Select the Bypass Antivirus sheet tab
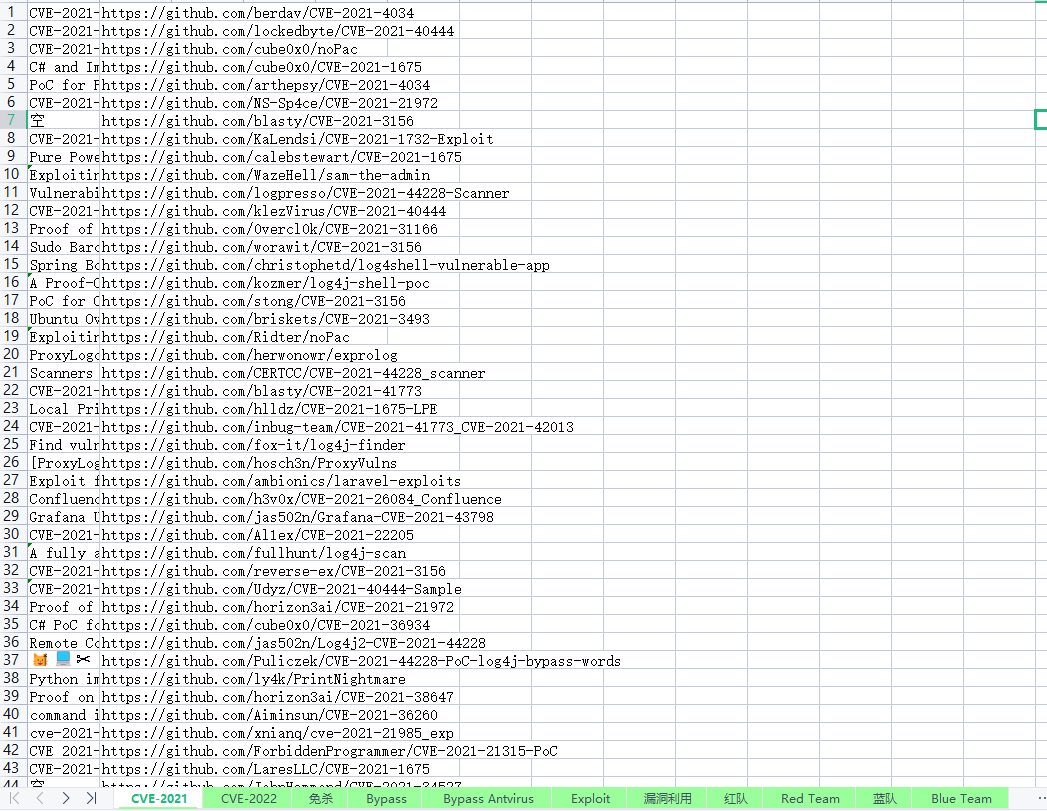Screen dimensions: 1047x811 488,798
